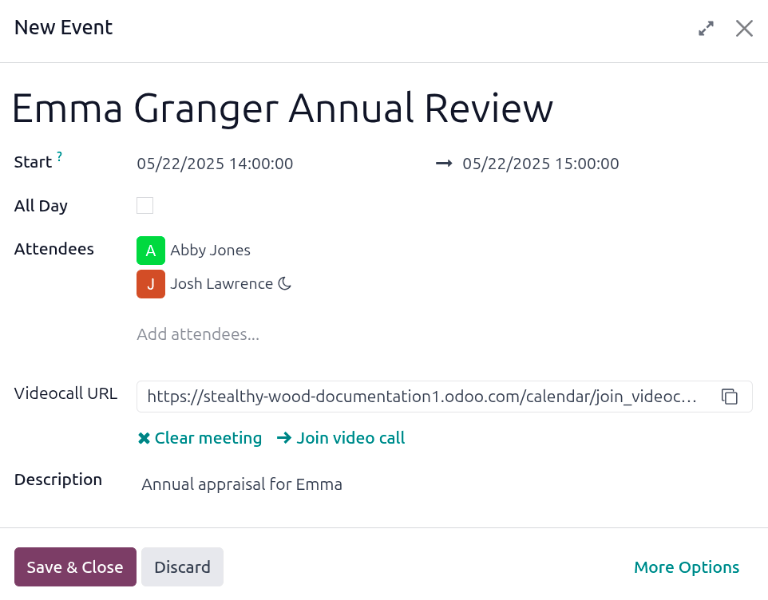This screenshot has width=768, height=600.
Task: Click Abby Jones green avatar
Action: pos(150,250)
